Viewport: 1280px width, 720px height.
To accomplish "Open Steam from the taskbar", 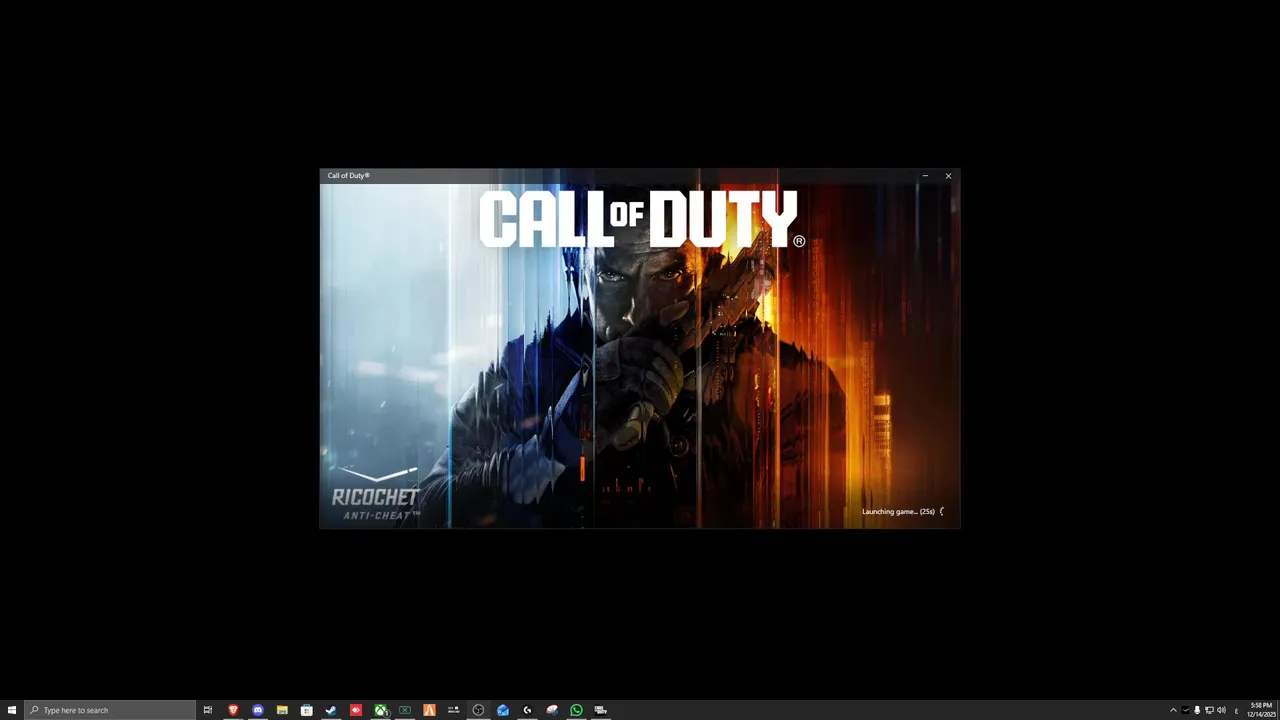I will click(331, 710).
